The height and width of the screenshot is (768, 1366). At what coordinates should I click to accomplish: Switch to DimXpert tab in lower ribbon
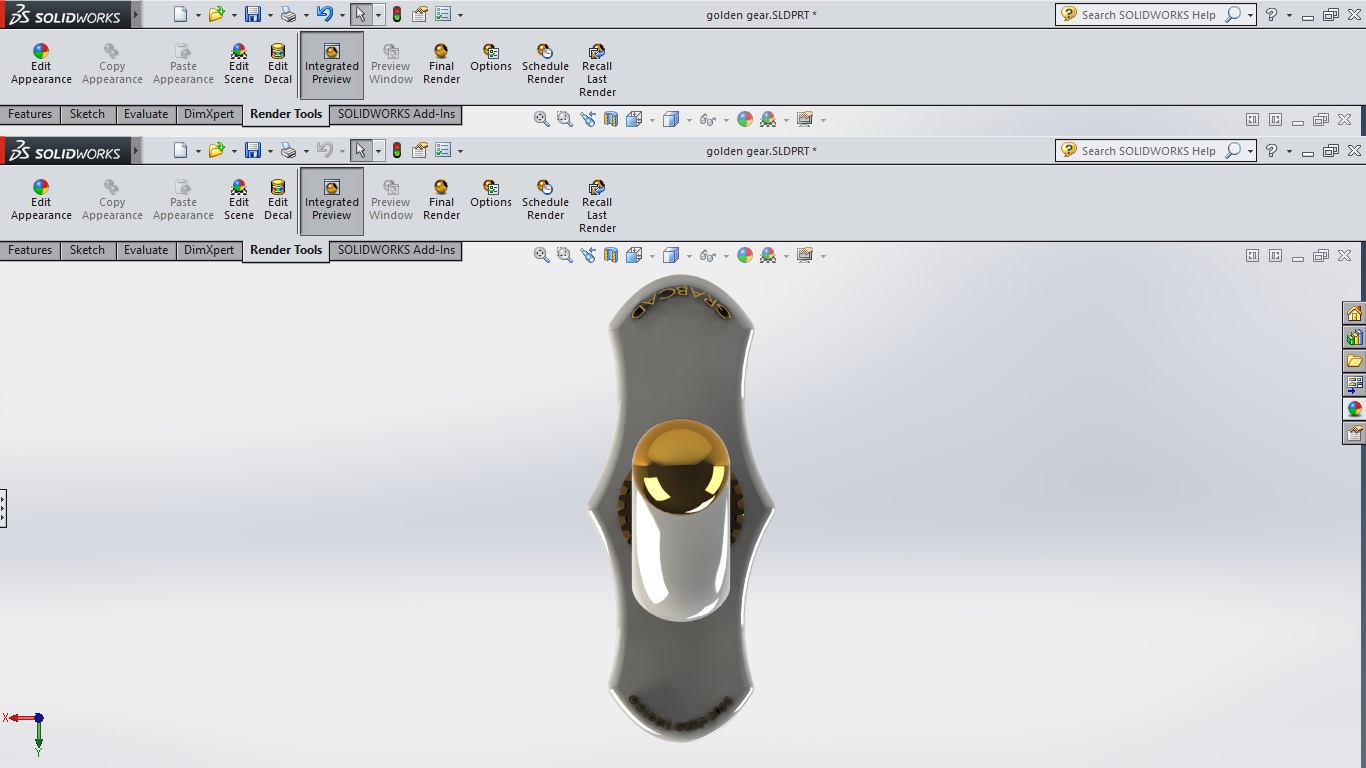click(209, 250)
